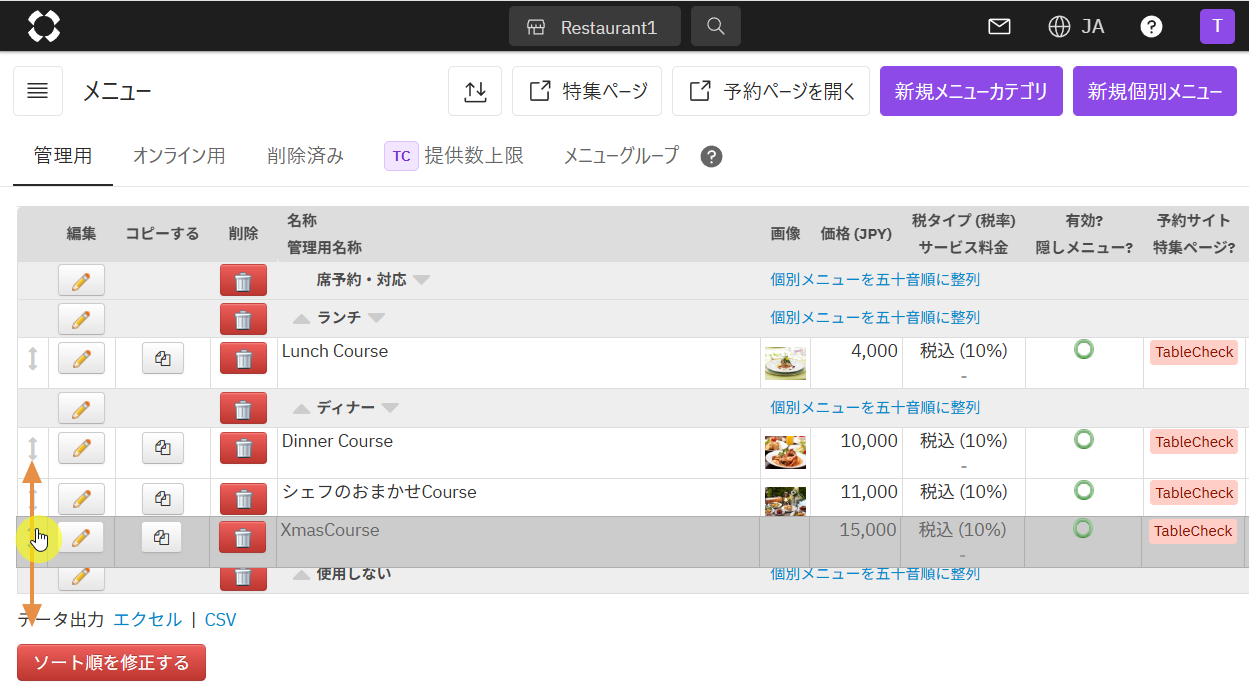
Task: Sort ランチ items in 五十音順
Action: tap(875, 318)
